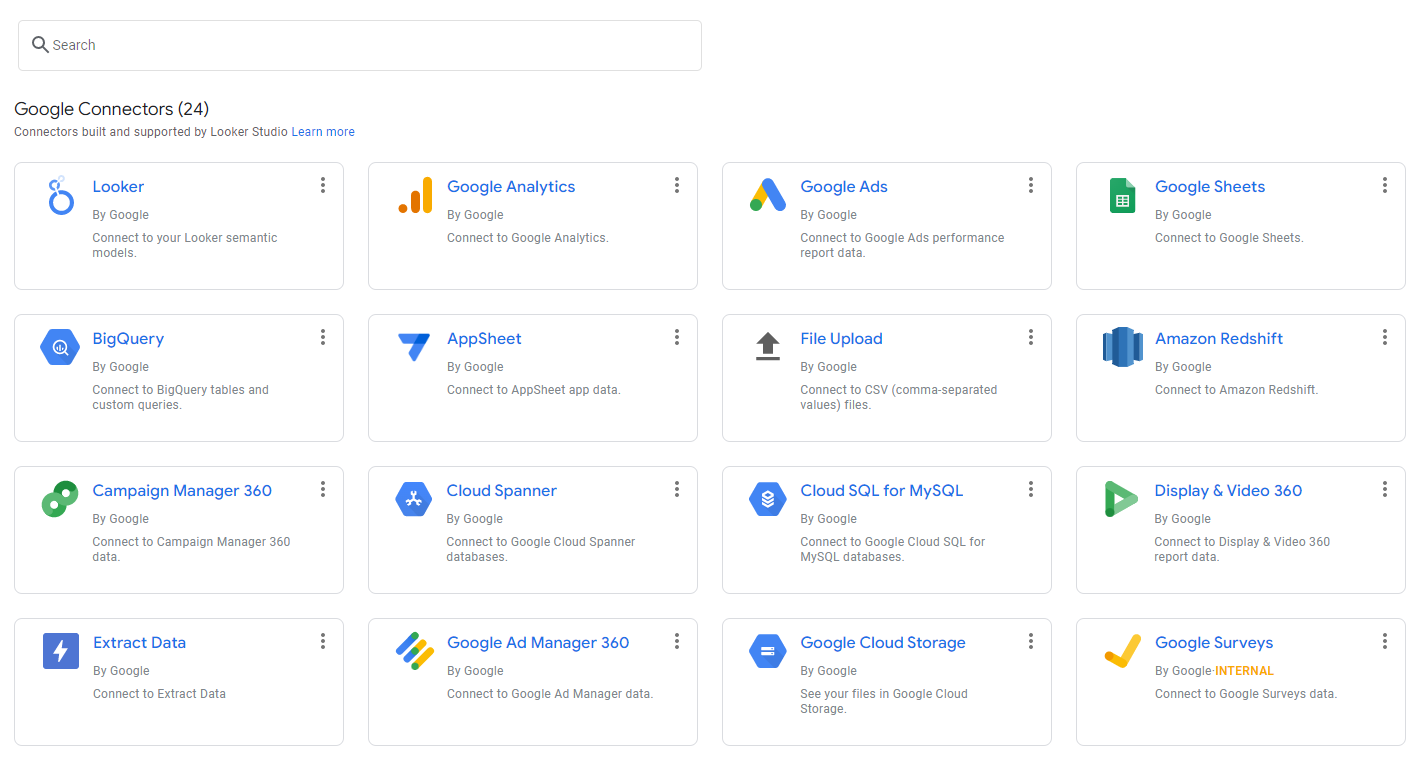Click the Google Cloud Storage icon
The height and width of the screenshot is (758, 1419).
(768, 651)
